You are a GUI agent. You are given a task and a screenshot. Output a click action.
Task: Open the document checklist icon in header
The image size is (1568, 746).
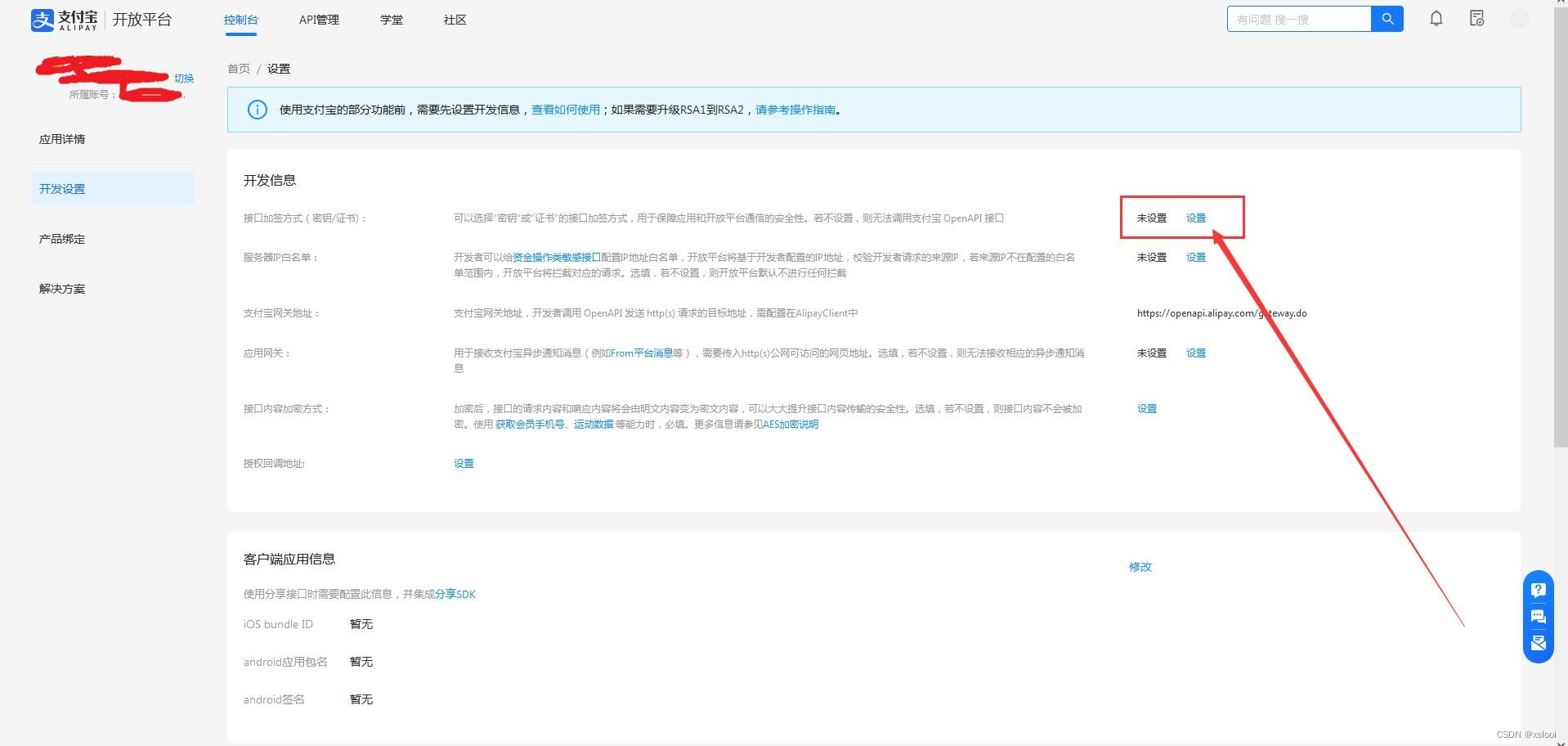(1476, 19)
